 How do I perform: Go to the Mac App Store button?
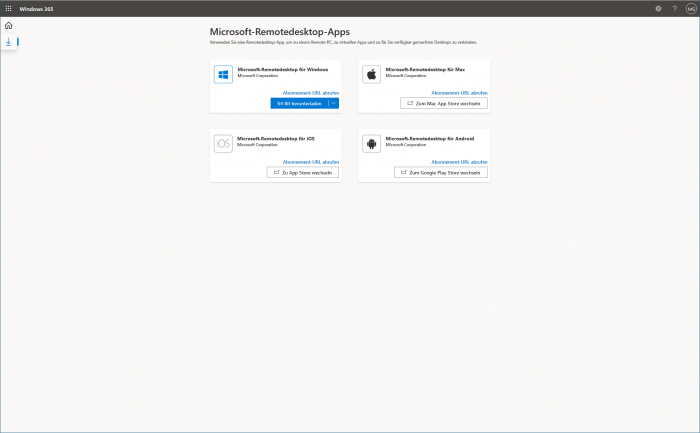444,104
